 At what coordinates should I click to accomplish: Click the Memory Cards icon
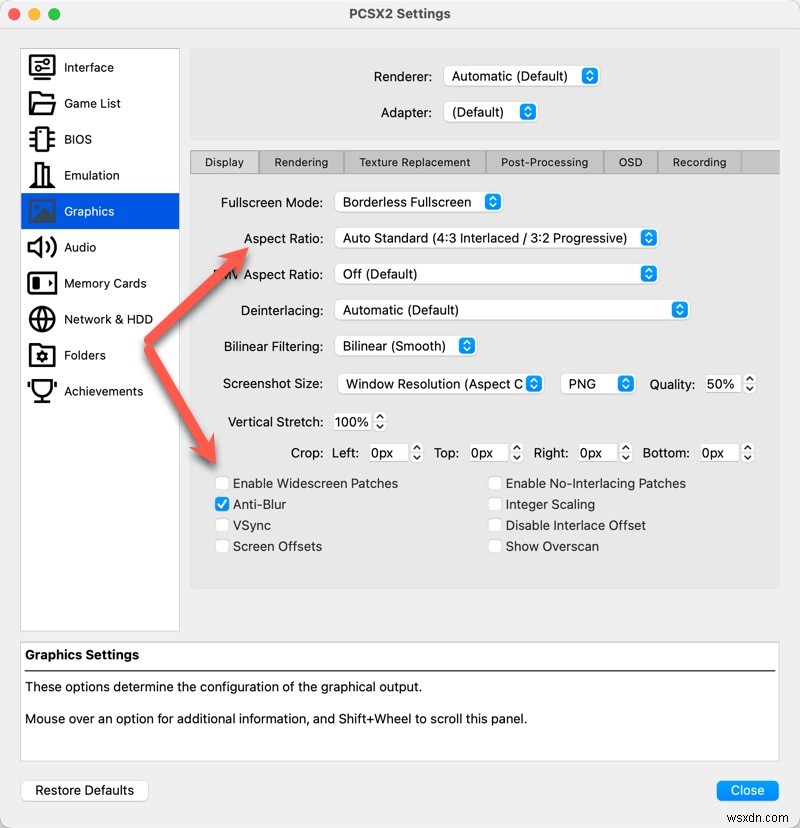(x=42, y=283)
